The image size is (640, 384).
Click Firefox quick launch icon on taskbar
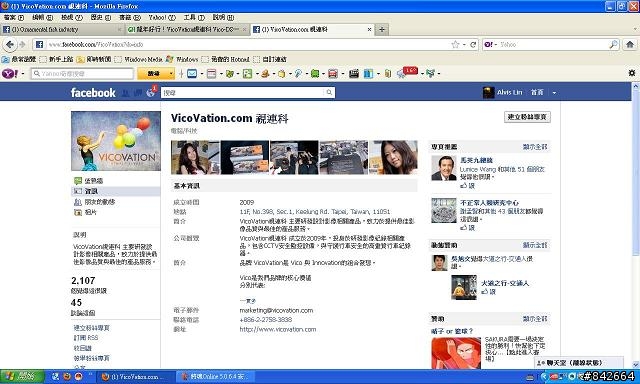coord(67,376)
